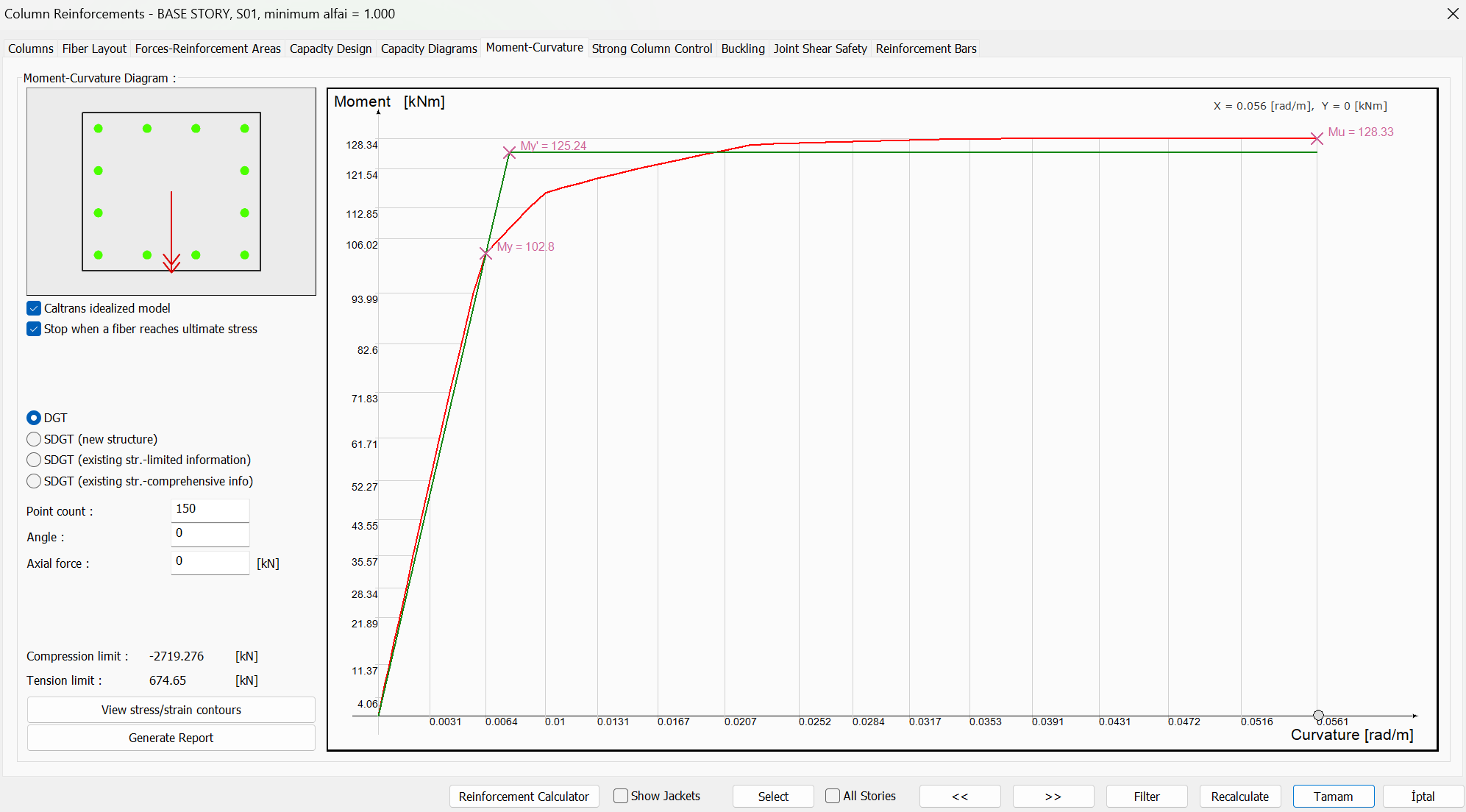Go to previous column with << button
This screenshot has height=812, width=1466.
(x=959, y=797)
